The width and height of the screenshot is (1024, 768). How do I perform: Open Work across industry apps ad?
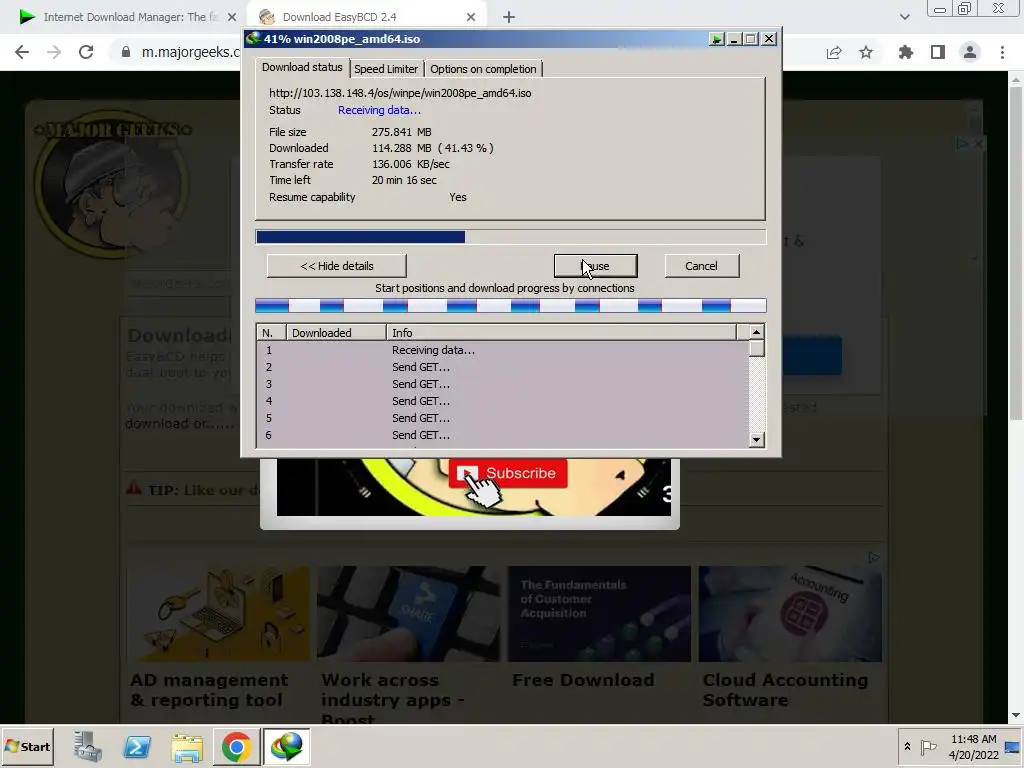click(408, 643)
